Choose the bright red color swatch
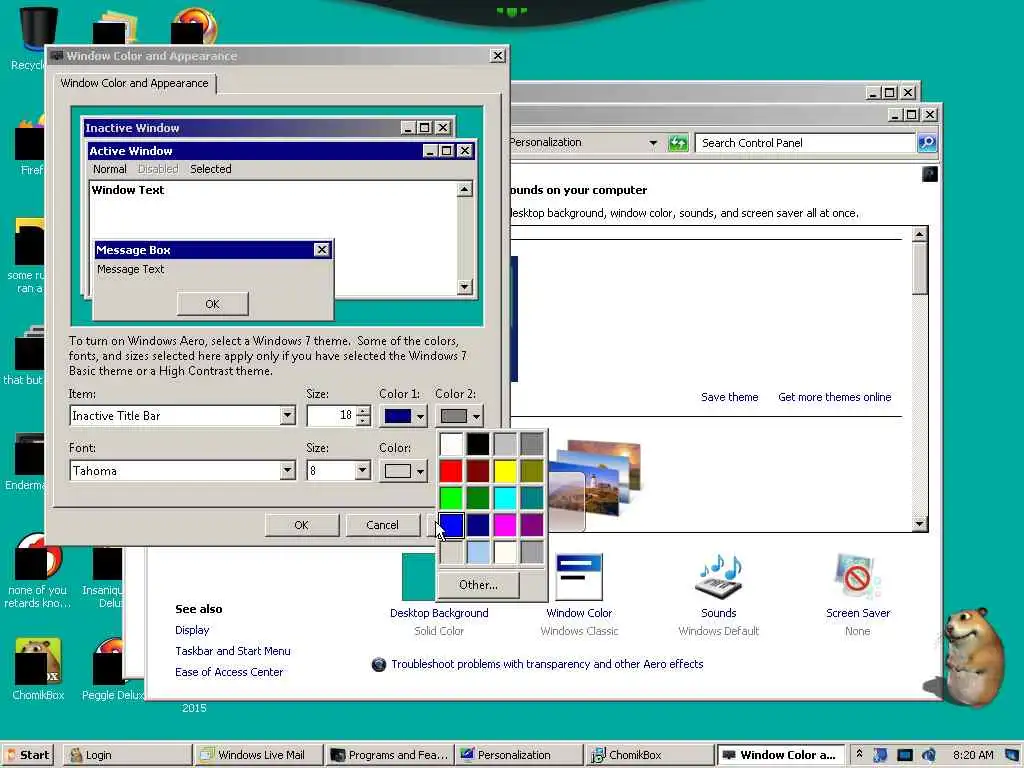This screenshot has height=768, width=1024. coord(451,471)
